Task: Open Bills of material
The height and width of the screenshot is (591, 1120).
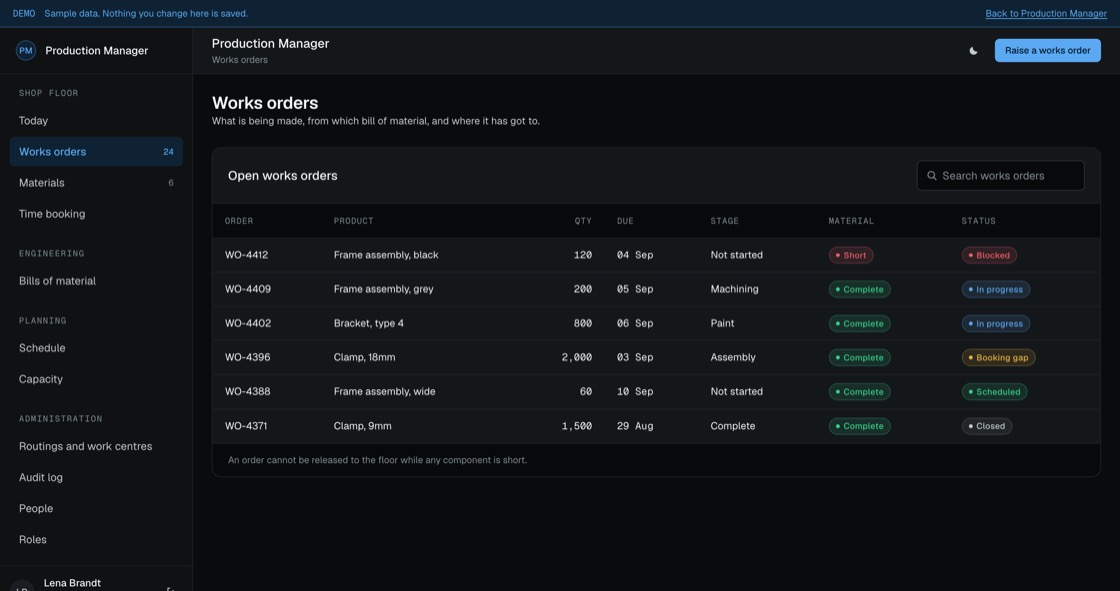Action: pos(96,281)
